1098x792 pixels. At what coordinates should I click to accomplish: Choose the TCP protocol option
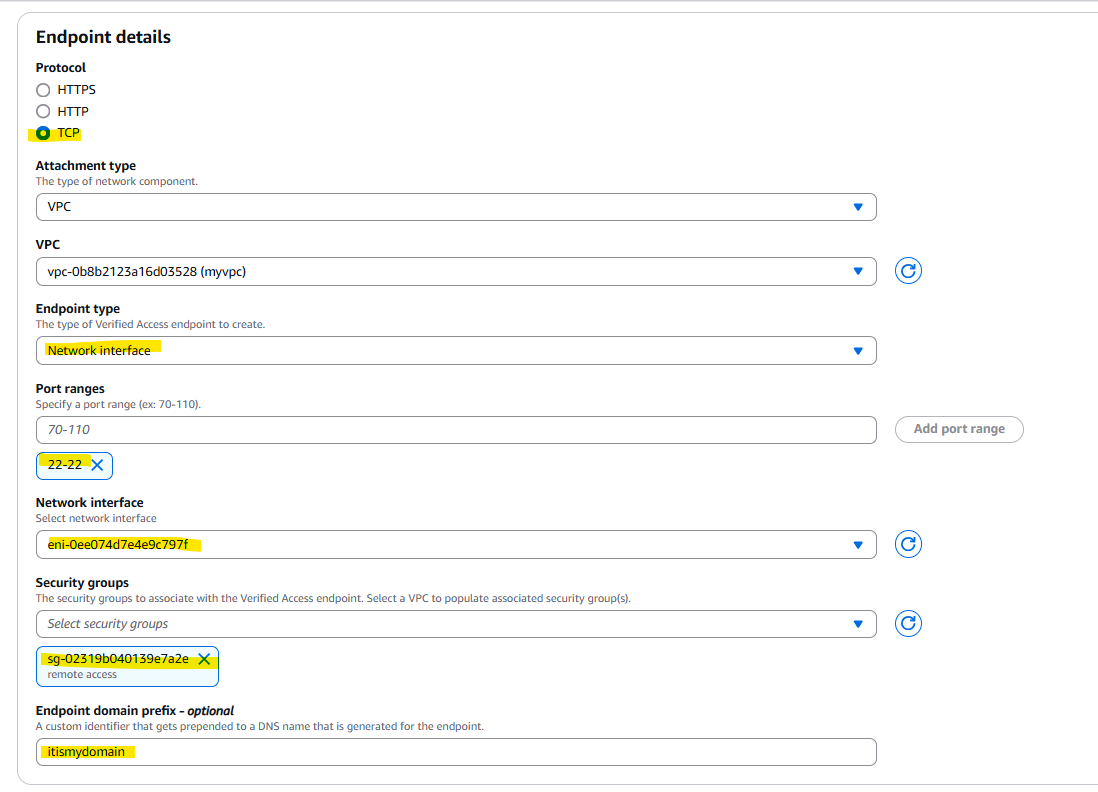click(x=43, y=133)
